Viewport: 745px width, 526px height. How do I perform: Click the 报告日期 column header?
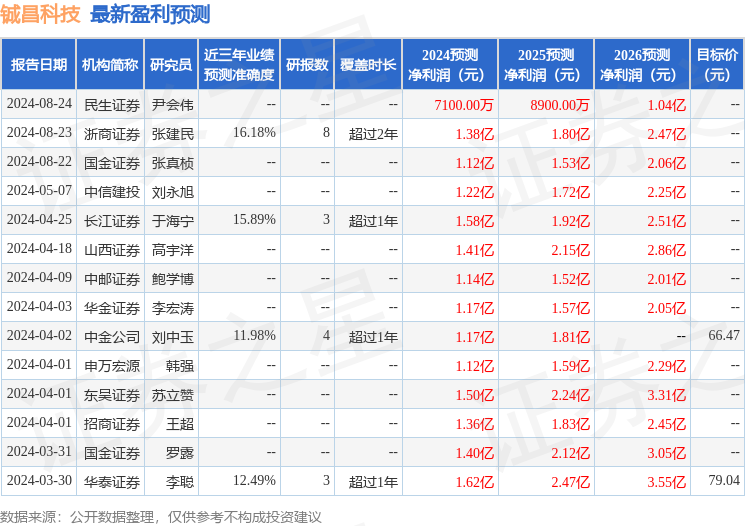point(38,65)
